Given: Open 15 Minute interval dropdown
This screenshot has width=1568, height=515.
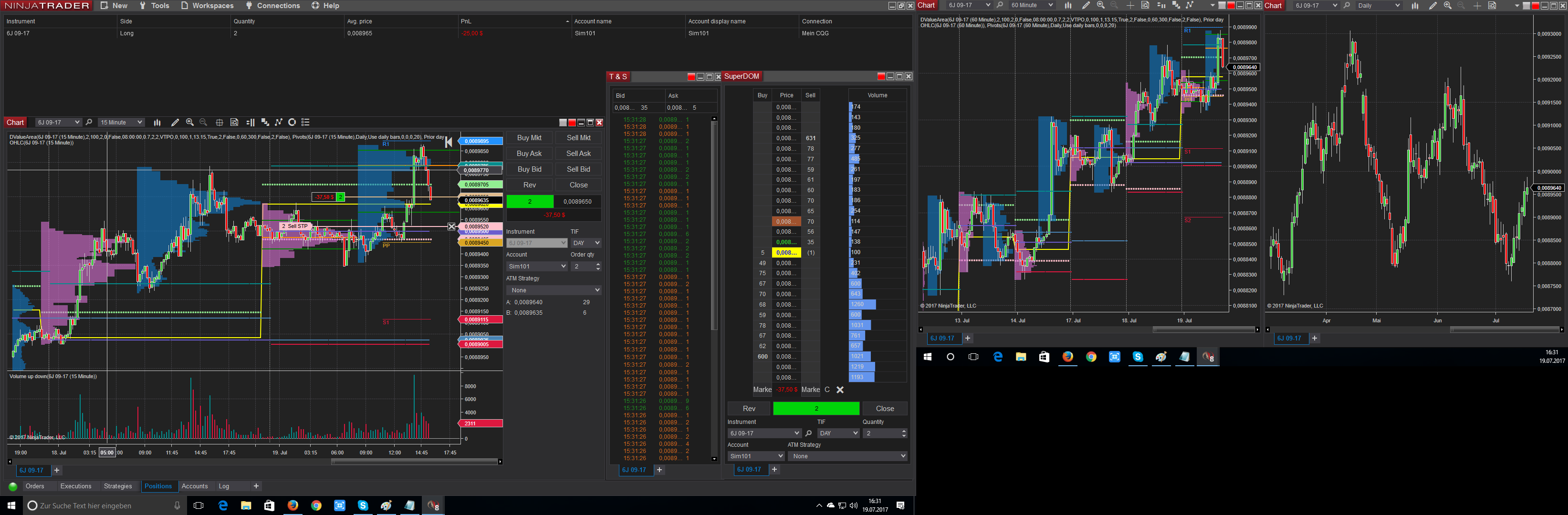Looking at the screenshot, I should (x=121, y=122).
